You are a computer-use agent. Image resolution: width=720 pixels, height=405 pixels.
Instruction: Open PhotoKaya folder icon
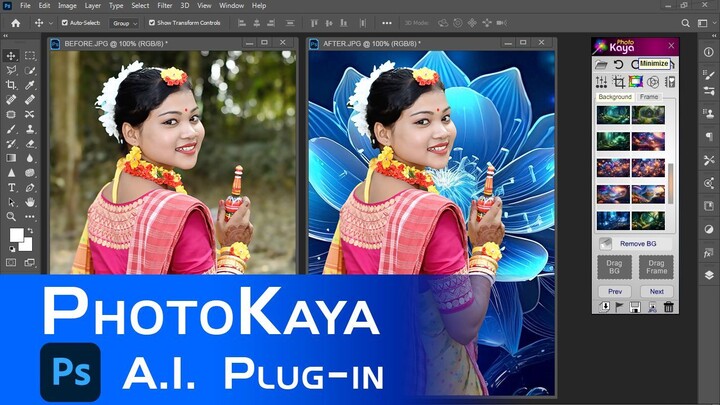(601, 65)
